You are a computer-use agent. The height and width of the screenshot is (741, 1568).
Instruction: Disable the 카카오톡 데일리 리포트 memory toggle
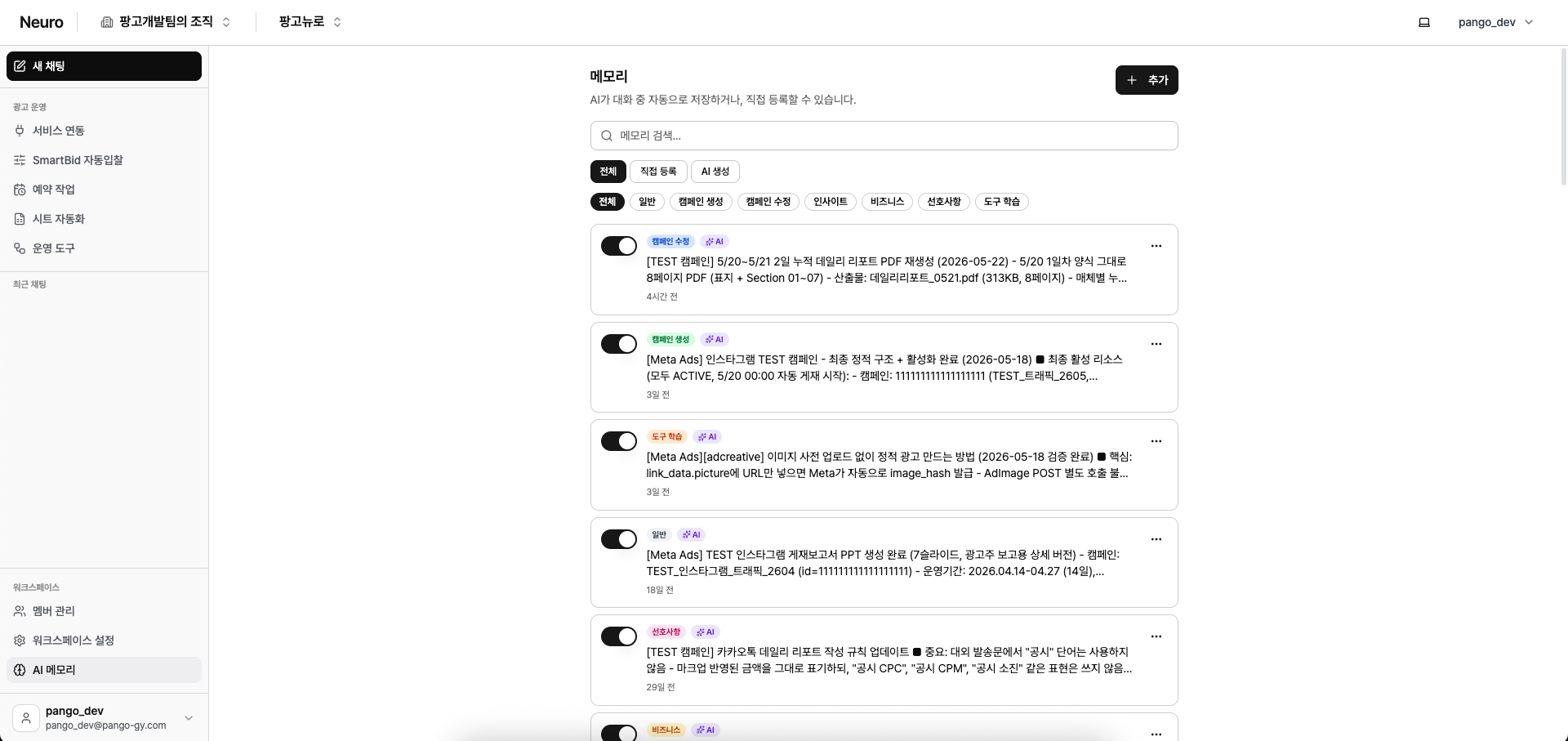tap(619, 636)
